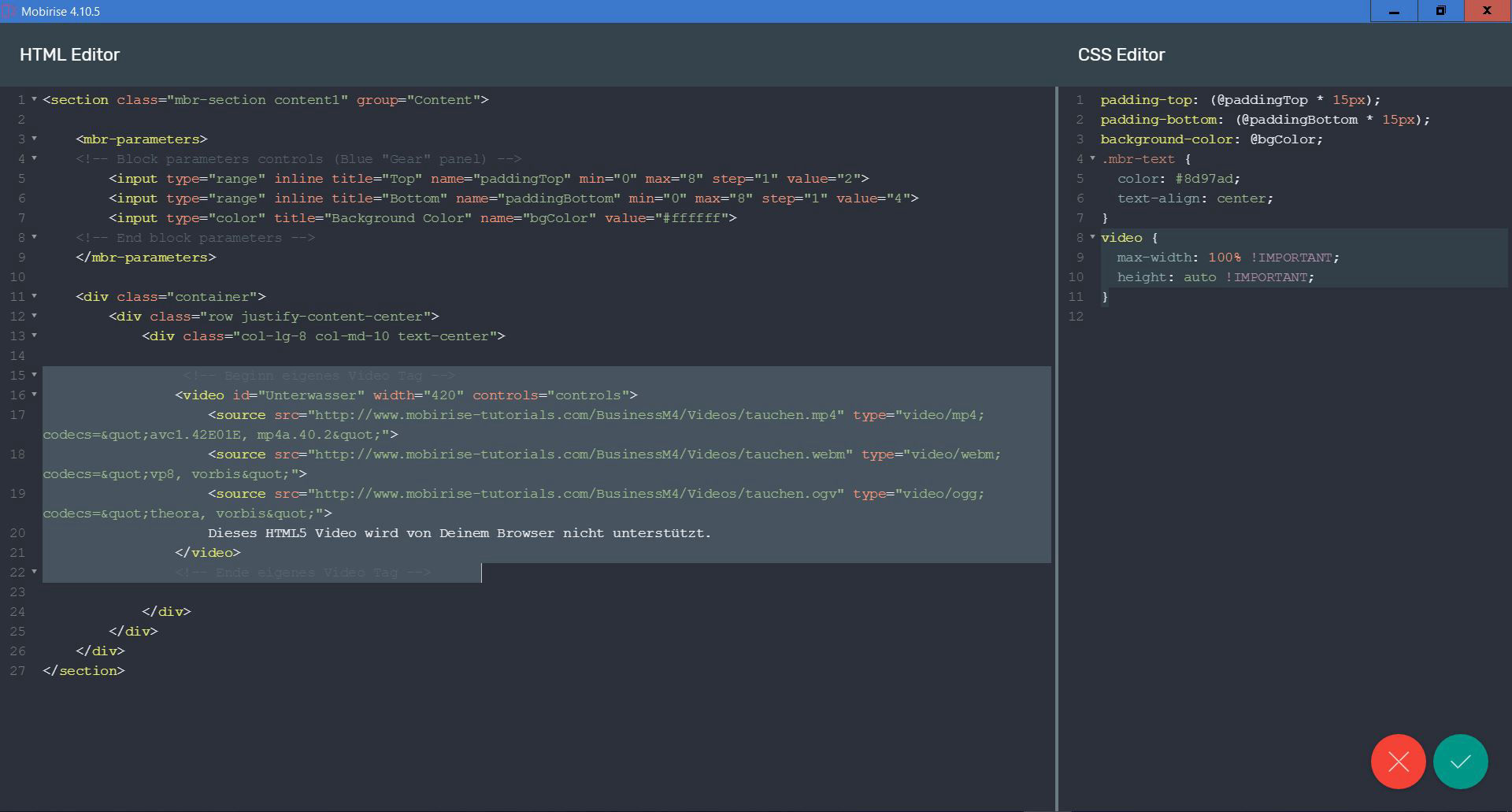Click the red cancel X button
Image resolution: width=1512 pixels, height=812 pixels.
(x=1398, y=762)
